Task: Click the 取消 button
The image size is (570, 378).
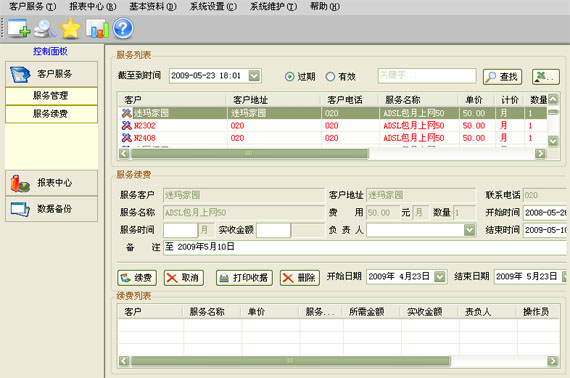Action: [x=184, y=278]
